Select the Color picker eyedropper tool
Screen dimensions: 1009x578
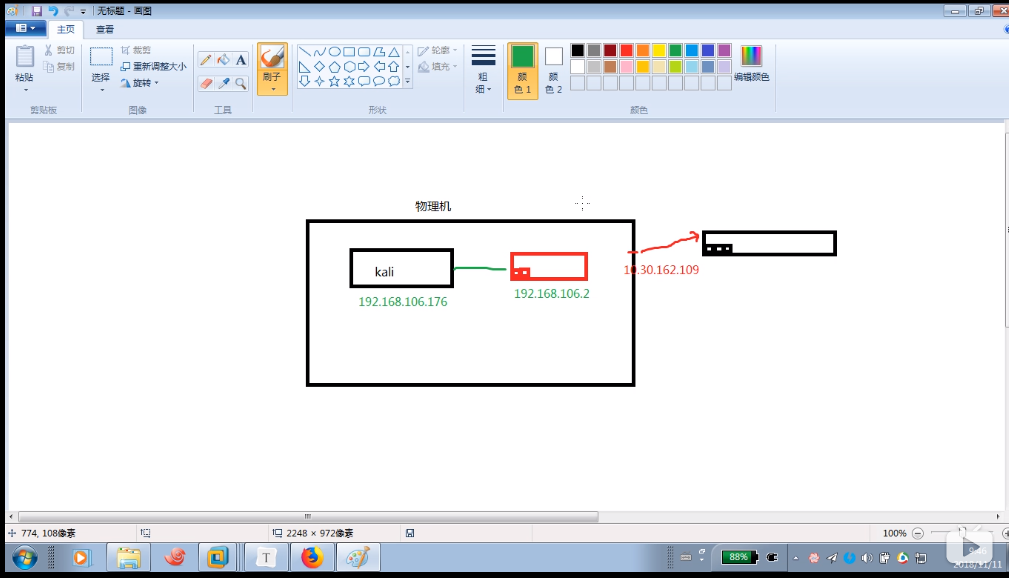pos(223,83)
